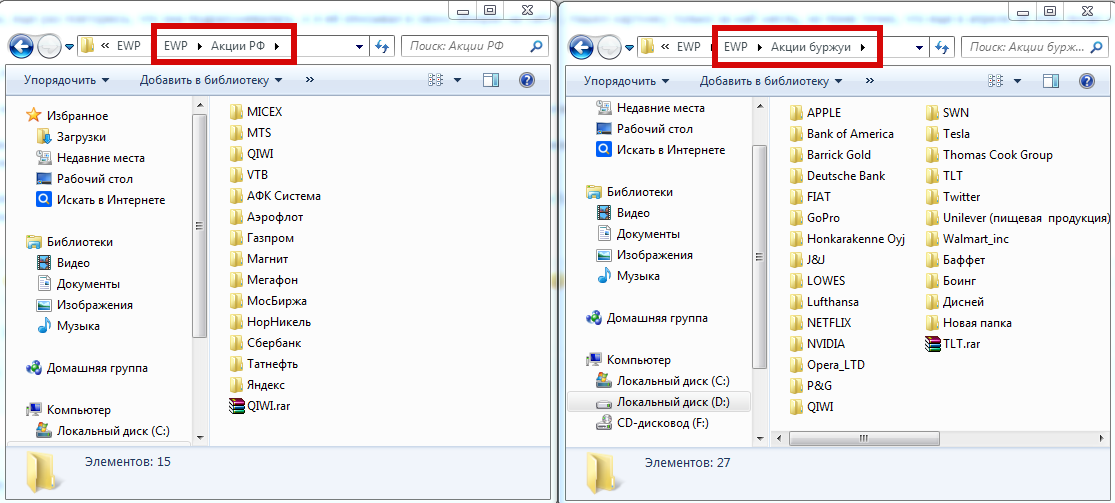The image size is (1115, 503).
Task: Click Back arrow in left Акции РФ window
Action: pyautogui.click(x=21, y=47)
